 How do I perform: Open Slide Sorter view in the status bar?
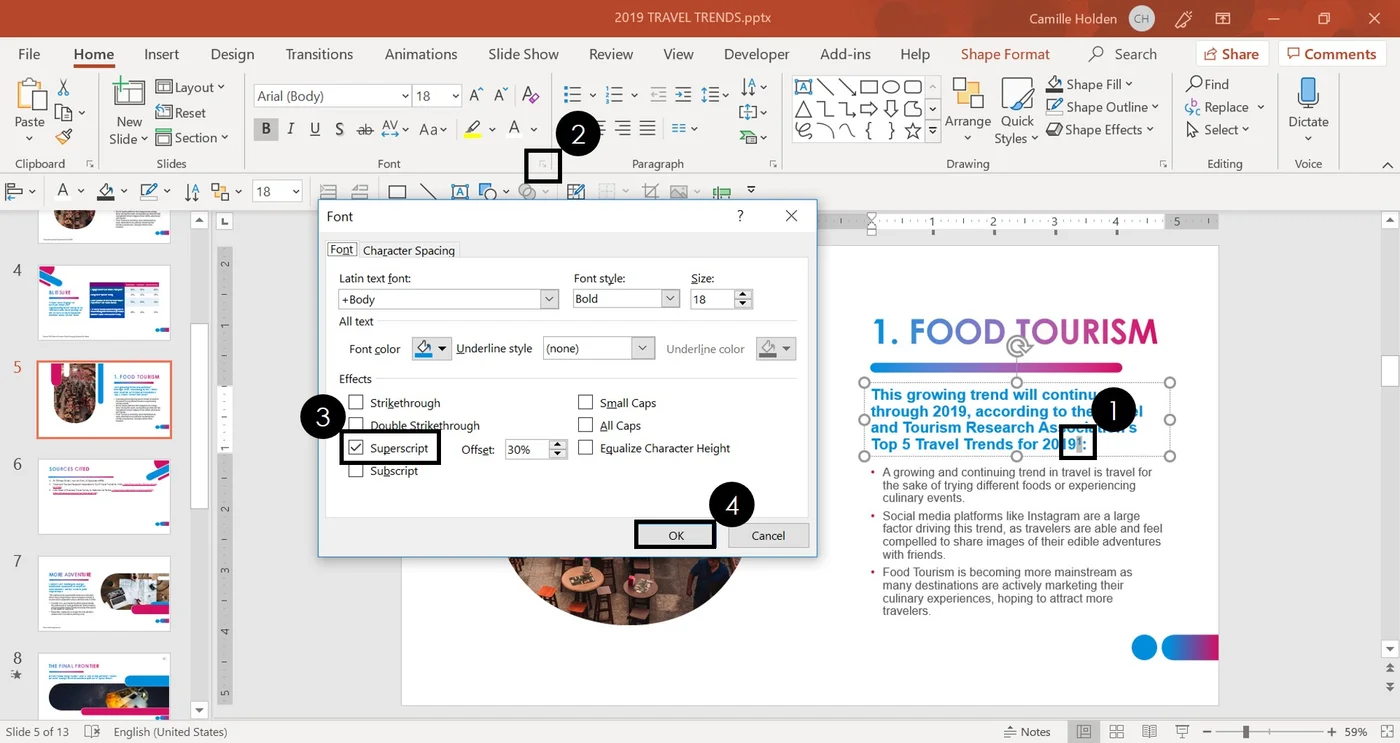[1117, 732]
